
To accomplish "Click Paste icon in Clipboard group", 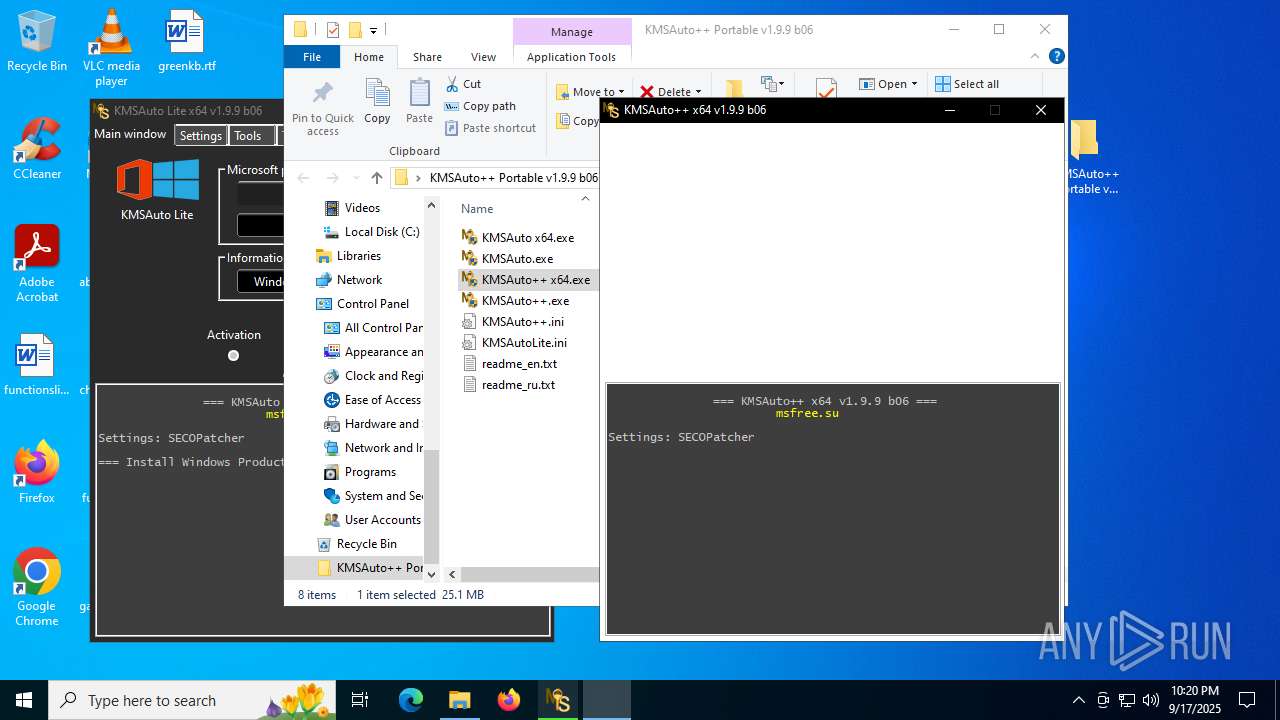I will point(419,101).
